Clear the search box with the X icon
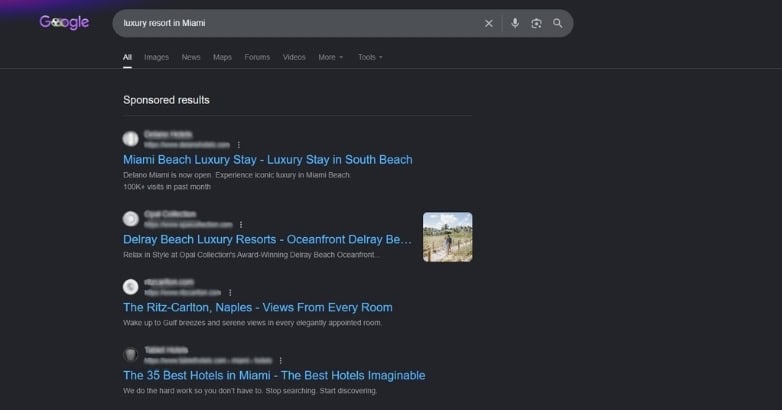Viewport: 782px width, 410px height. point(489,23)
